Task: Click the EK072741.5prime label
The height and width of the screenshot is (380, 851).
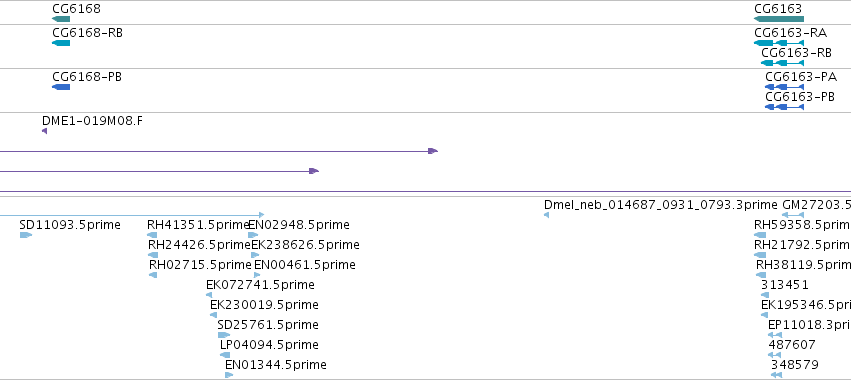Action: (x=260, y=284)
